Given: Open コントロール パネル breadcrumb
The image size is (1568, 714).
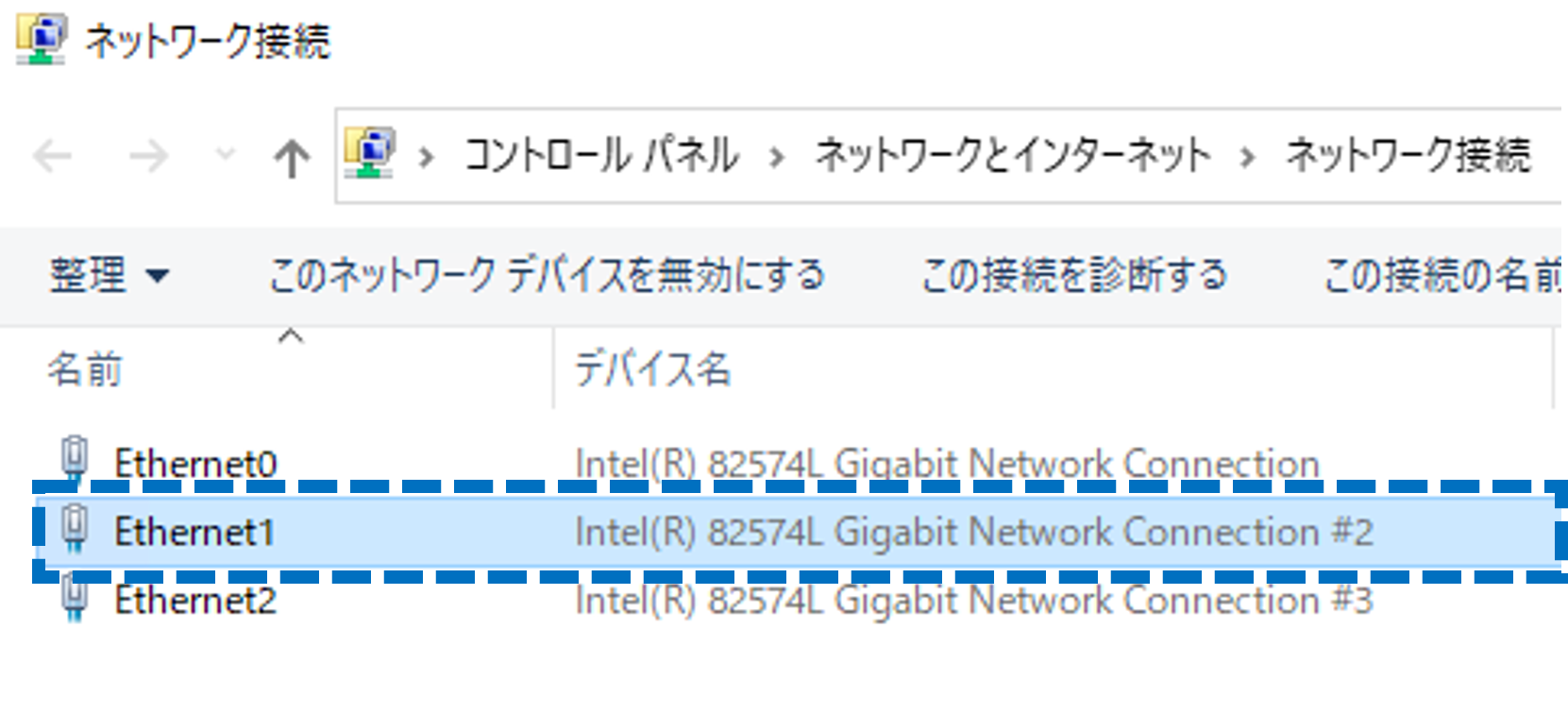Looking at the screenshot, I should point(601,155).
